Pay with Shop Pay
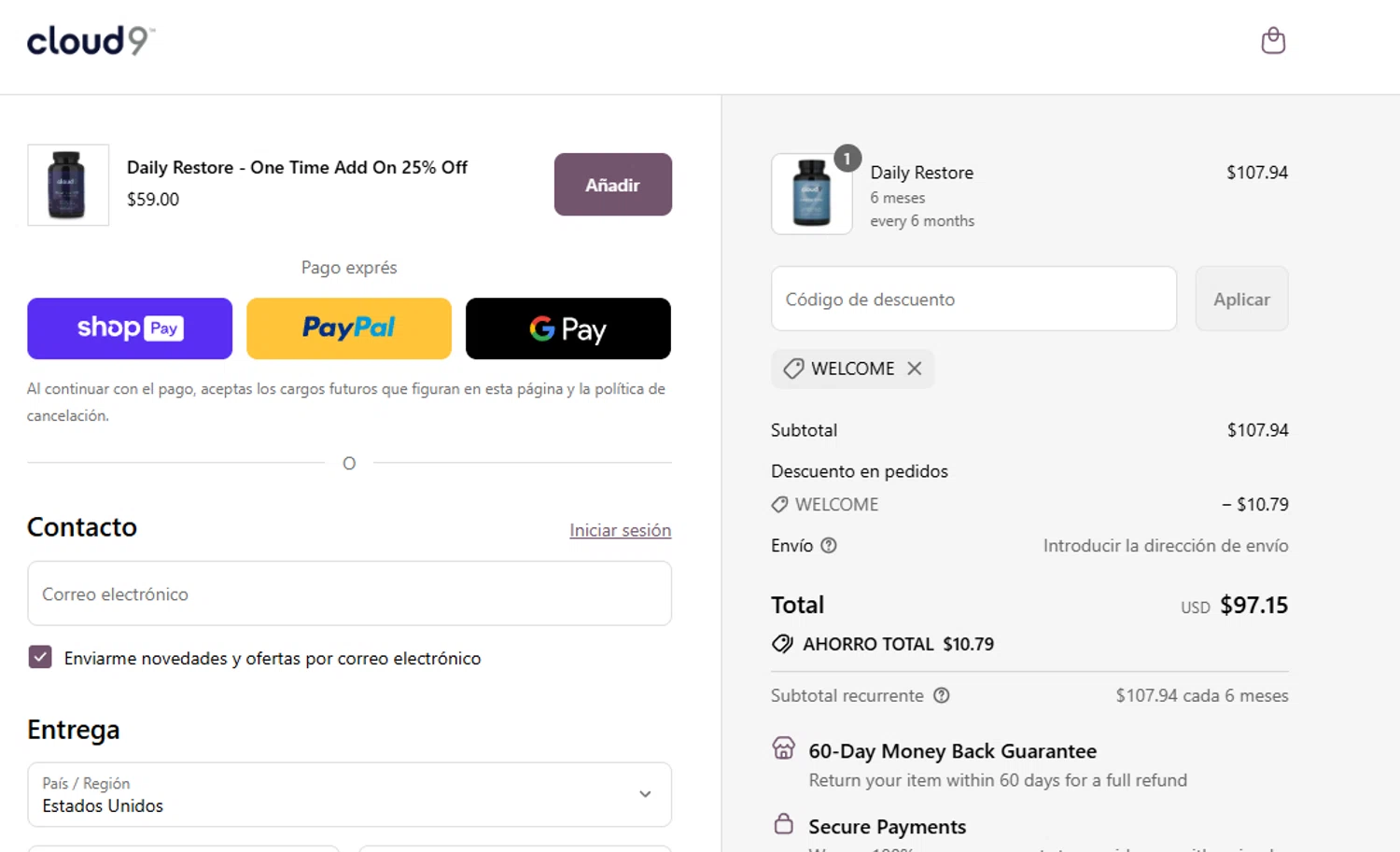1400x852 pixels. (130, 328)
